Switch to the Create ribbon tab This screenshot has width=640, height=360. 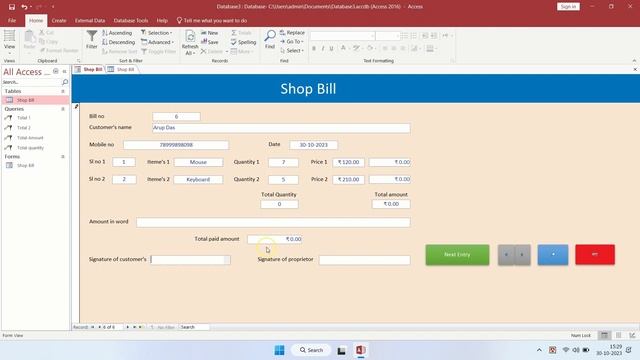59,20
